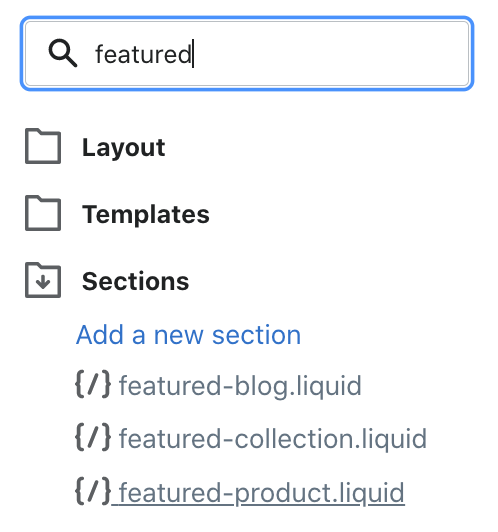Place cursor in the word featured
498x532 pixels.
point(143,54)
